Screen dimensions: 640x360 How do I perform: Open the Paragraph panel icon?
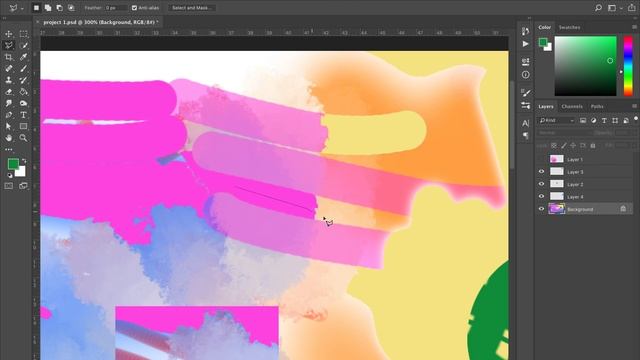[x=525, y=135]
